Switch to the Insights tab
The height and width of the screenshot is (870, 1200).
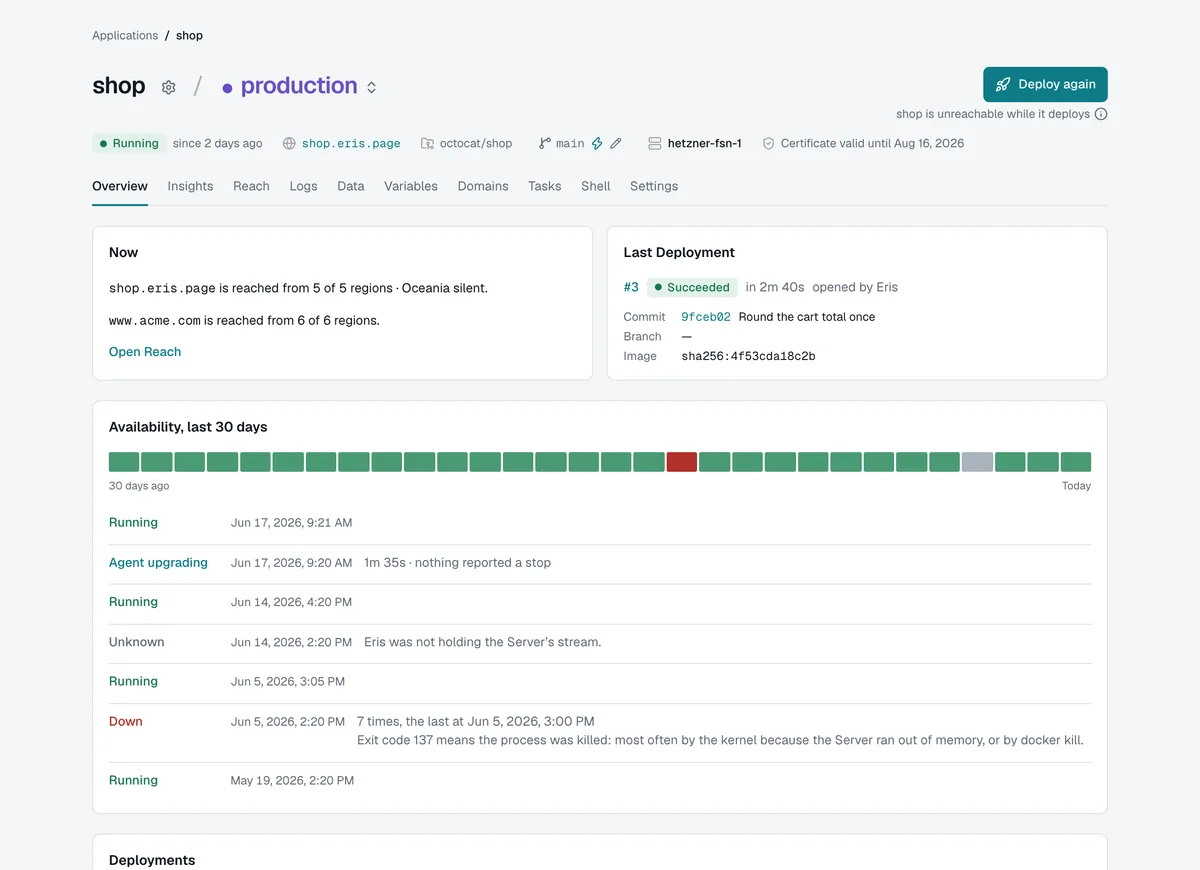tap(190, 186)
